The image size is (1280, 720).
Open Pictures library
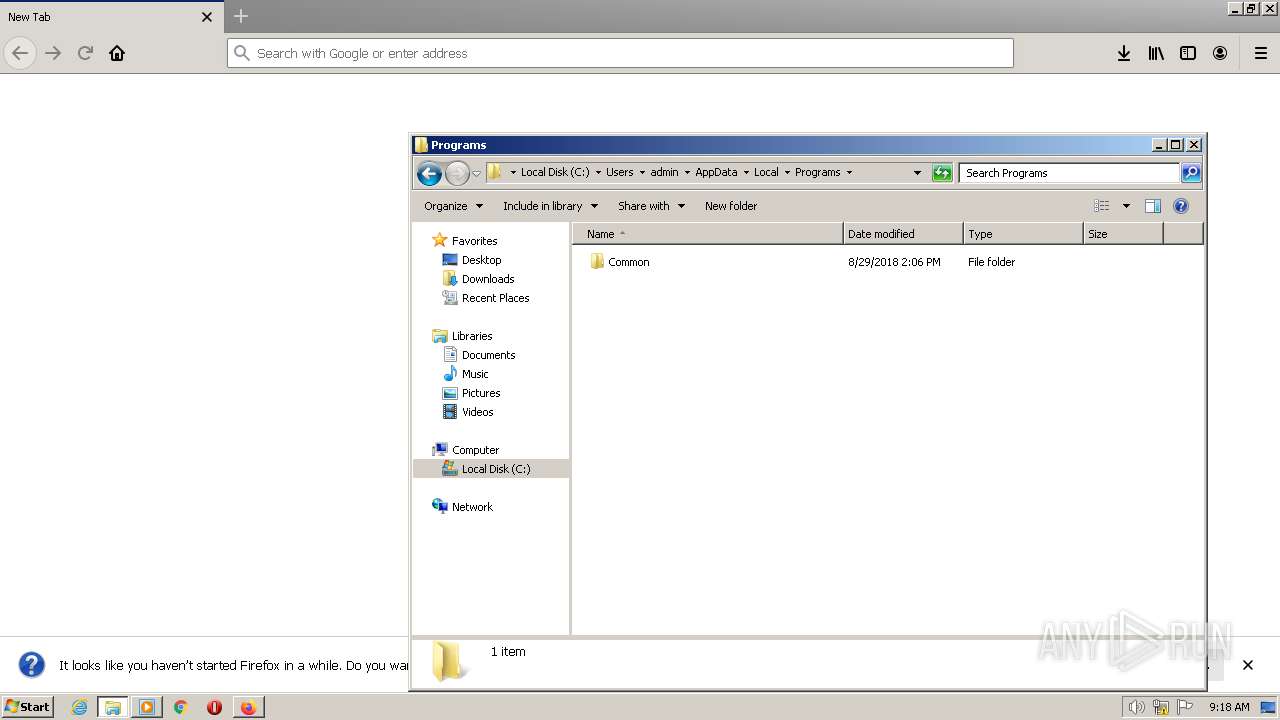point(481,393)
